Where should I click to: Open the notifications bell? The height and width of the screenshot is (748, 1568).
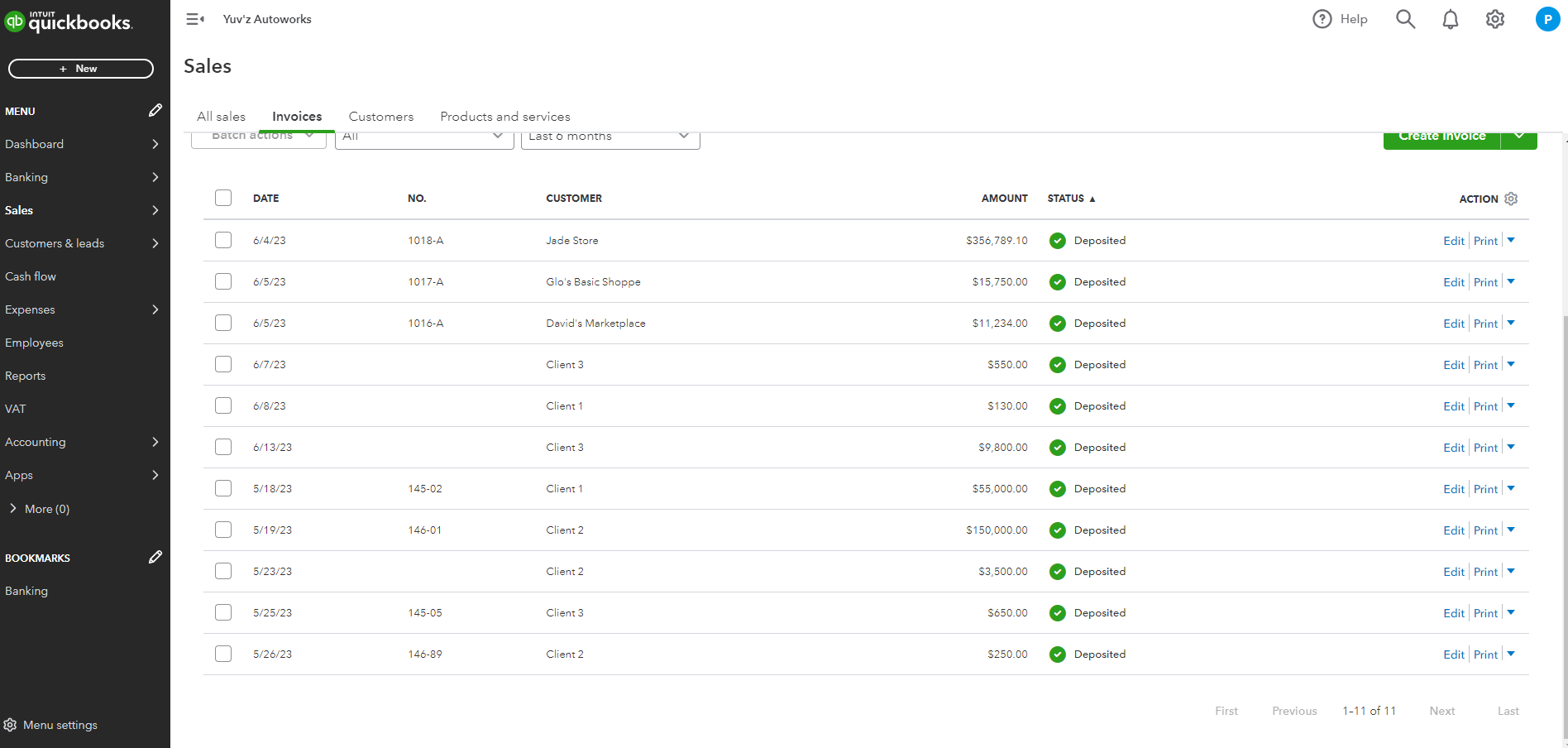pyautogui.click(x=1450, y=19)
